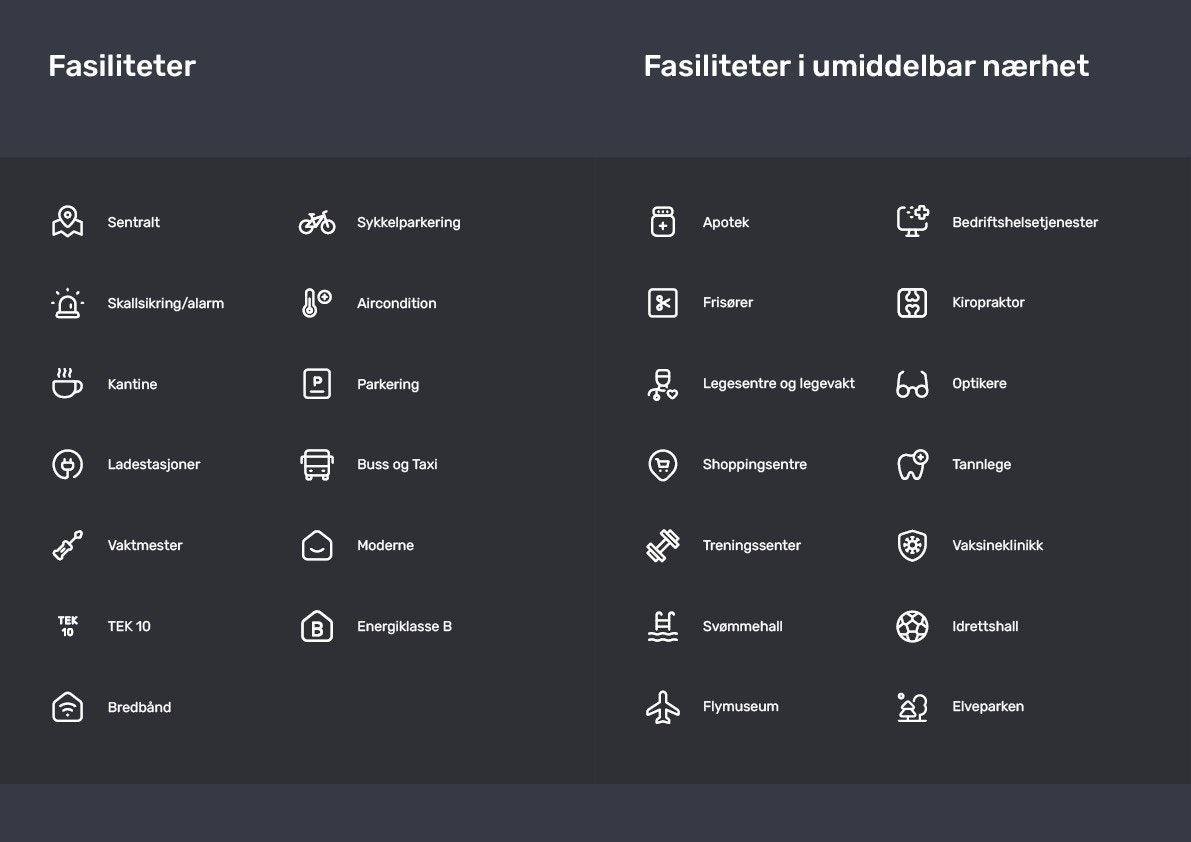Click the virus shield Vaksineklinikk icon

tap(912, 545)
